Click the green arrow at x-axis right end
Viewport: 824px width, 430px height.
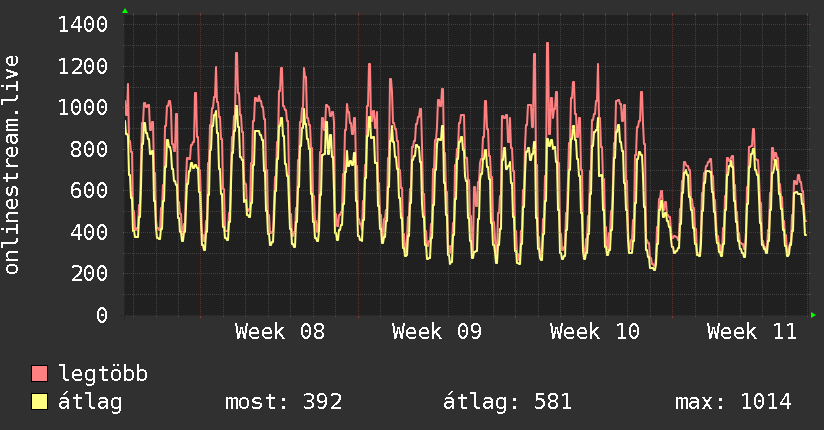813,315
